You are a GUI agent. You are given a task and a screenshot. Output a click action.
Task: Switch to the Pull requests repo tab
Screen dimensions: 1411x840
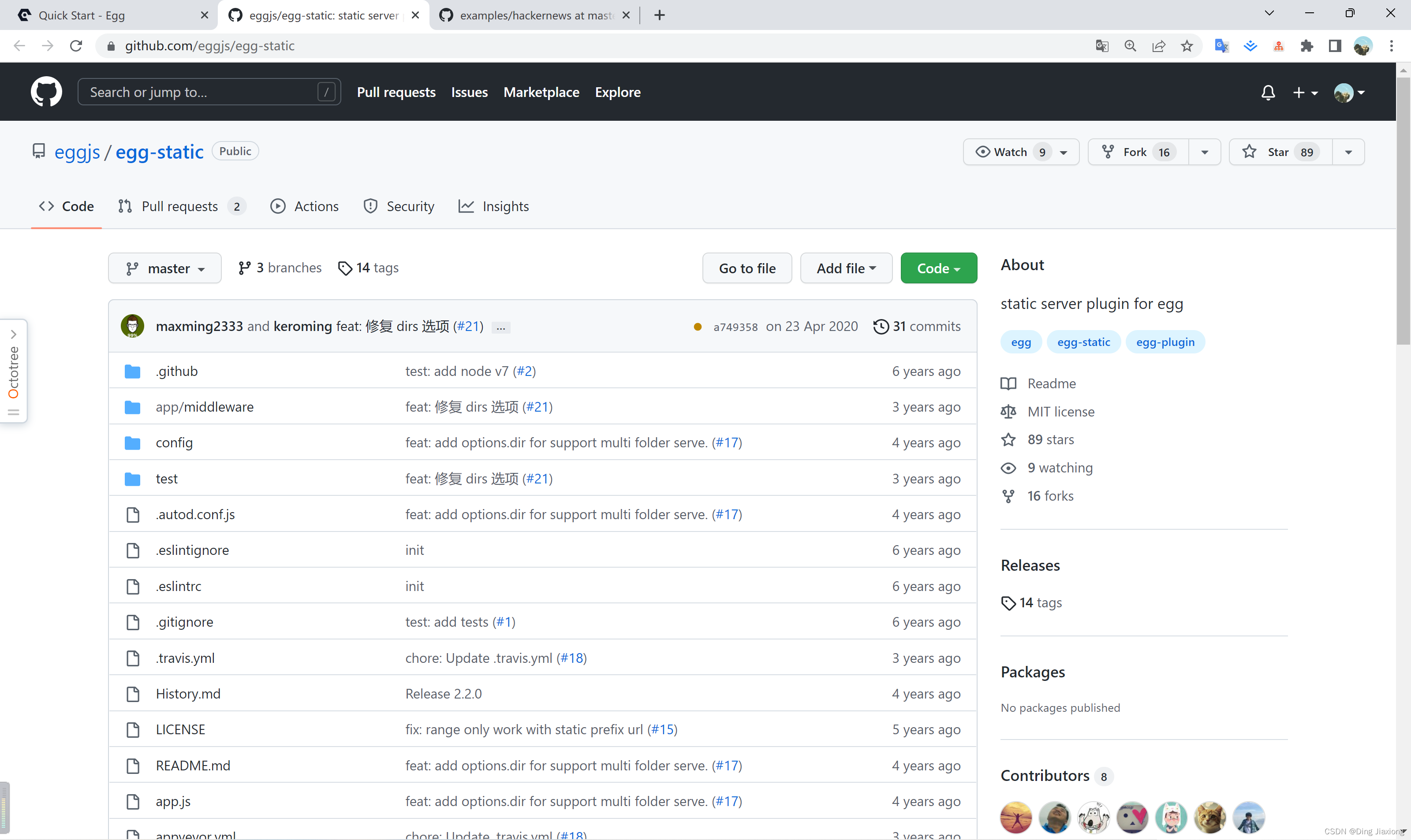[x=181, y=206]
